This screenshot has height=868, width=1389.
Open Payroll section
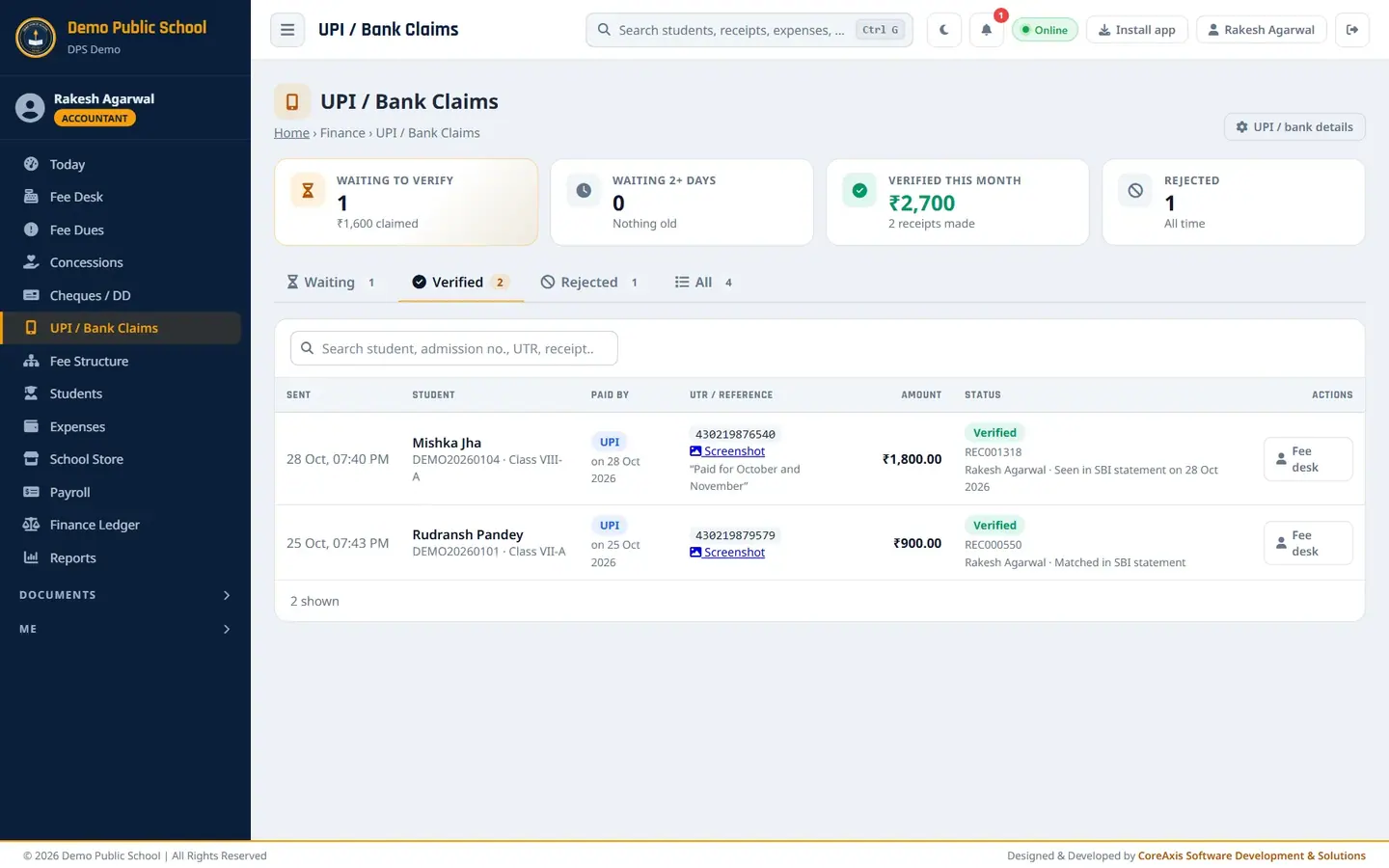point(121,492)
